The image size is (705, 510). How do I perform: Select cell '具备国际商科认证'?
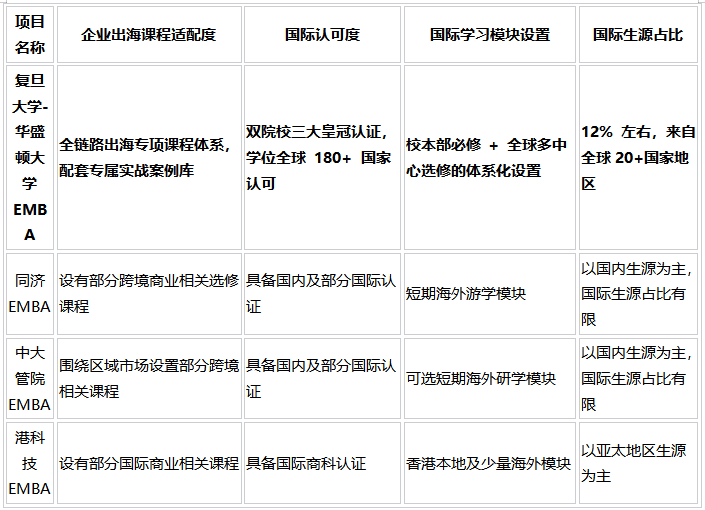pyautogui.click(x=322, y=463)
